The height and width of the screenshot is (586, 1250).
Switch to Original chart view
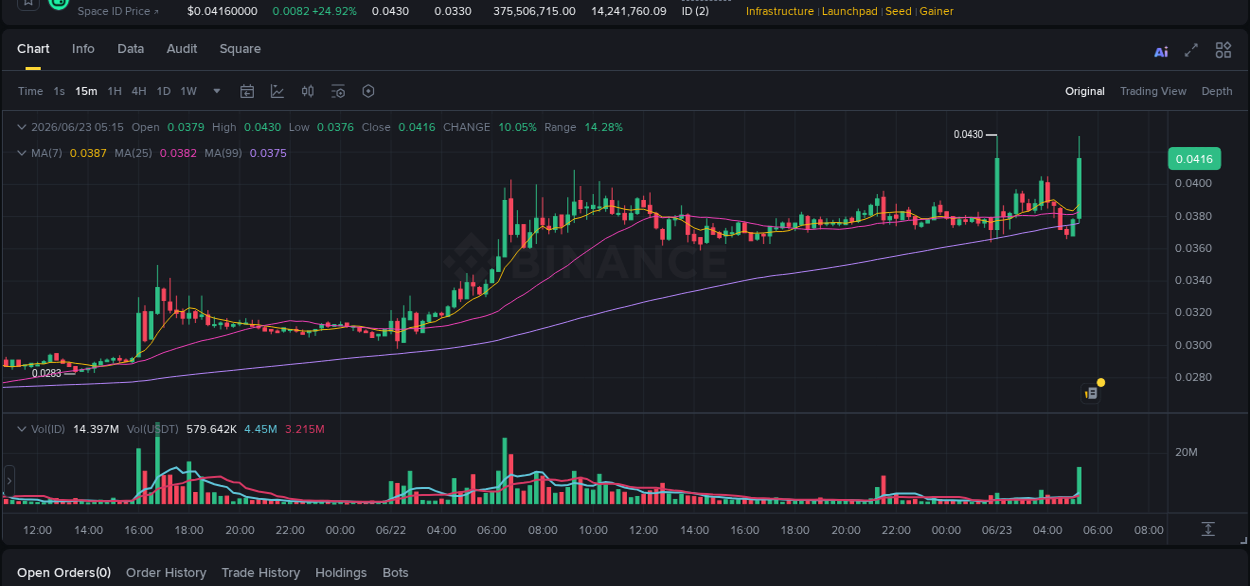(x=1085, y=91)
